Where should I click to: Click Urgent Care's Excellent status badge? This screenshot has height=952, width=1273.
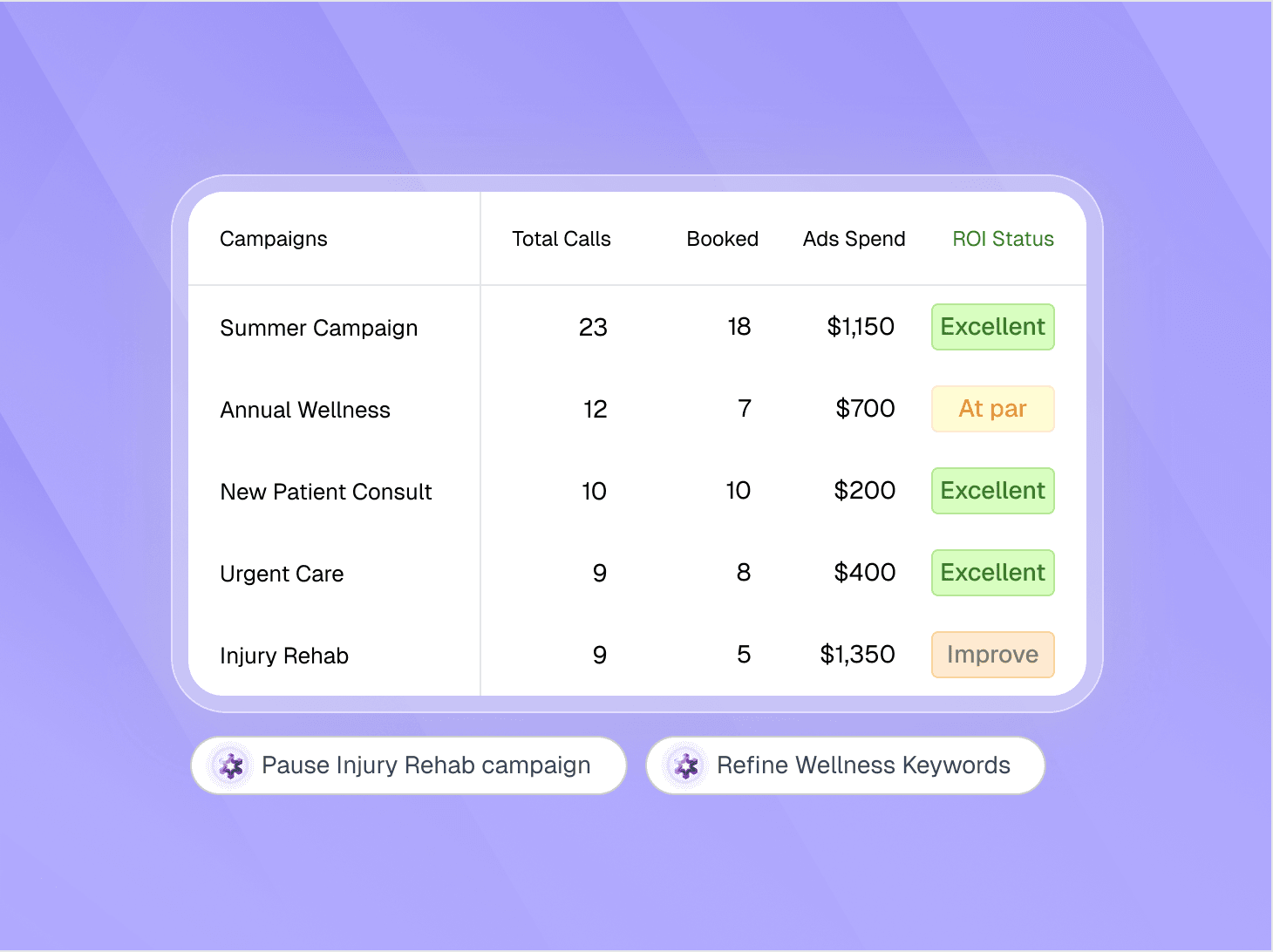click(x=992, y=573)
